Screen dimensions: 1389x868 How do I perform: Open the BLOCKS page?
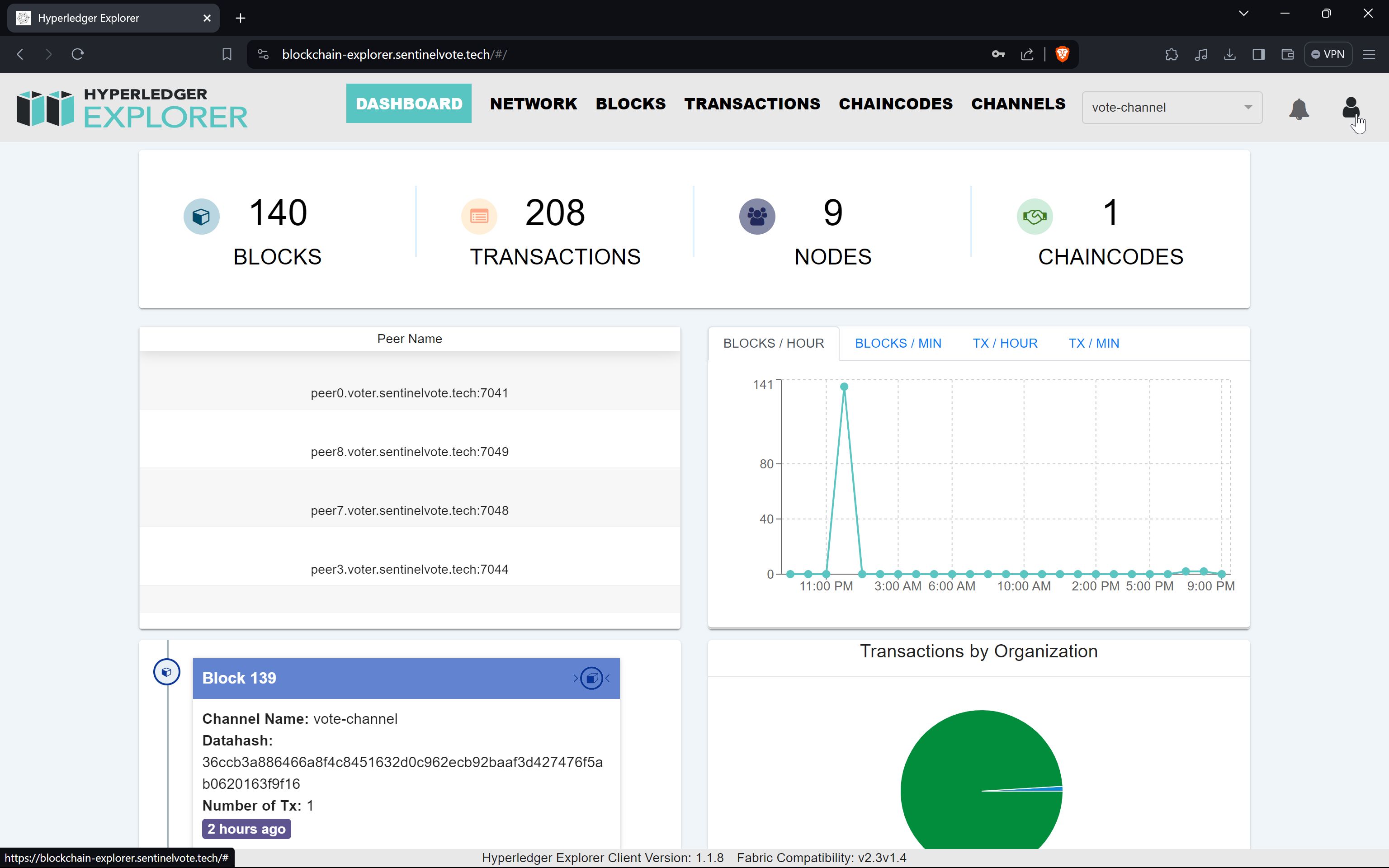coord(630,104)
